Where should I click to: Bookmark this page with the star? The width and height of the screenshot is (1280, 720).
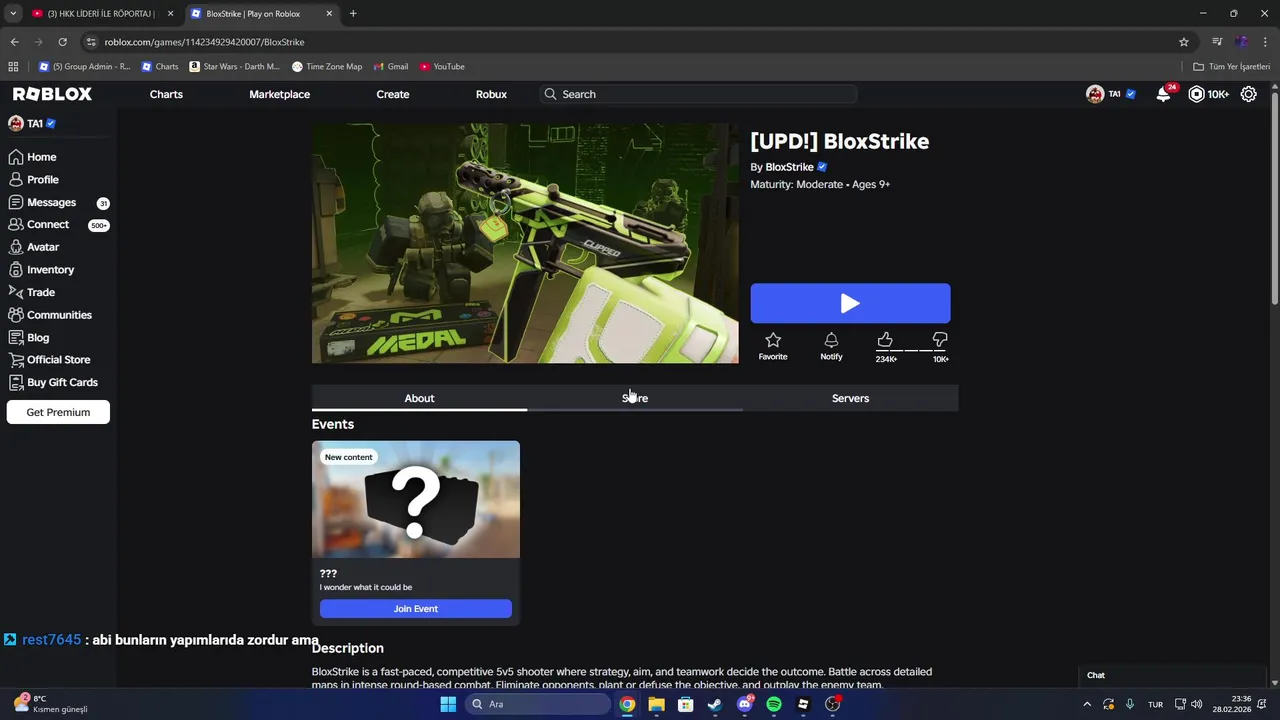[1184, 42]
